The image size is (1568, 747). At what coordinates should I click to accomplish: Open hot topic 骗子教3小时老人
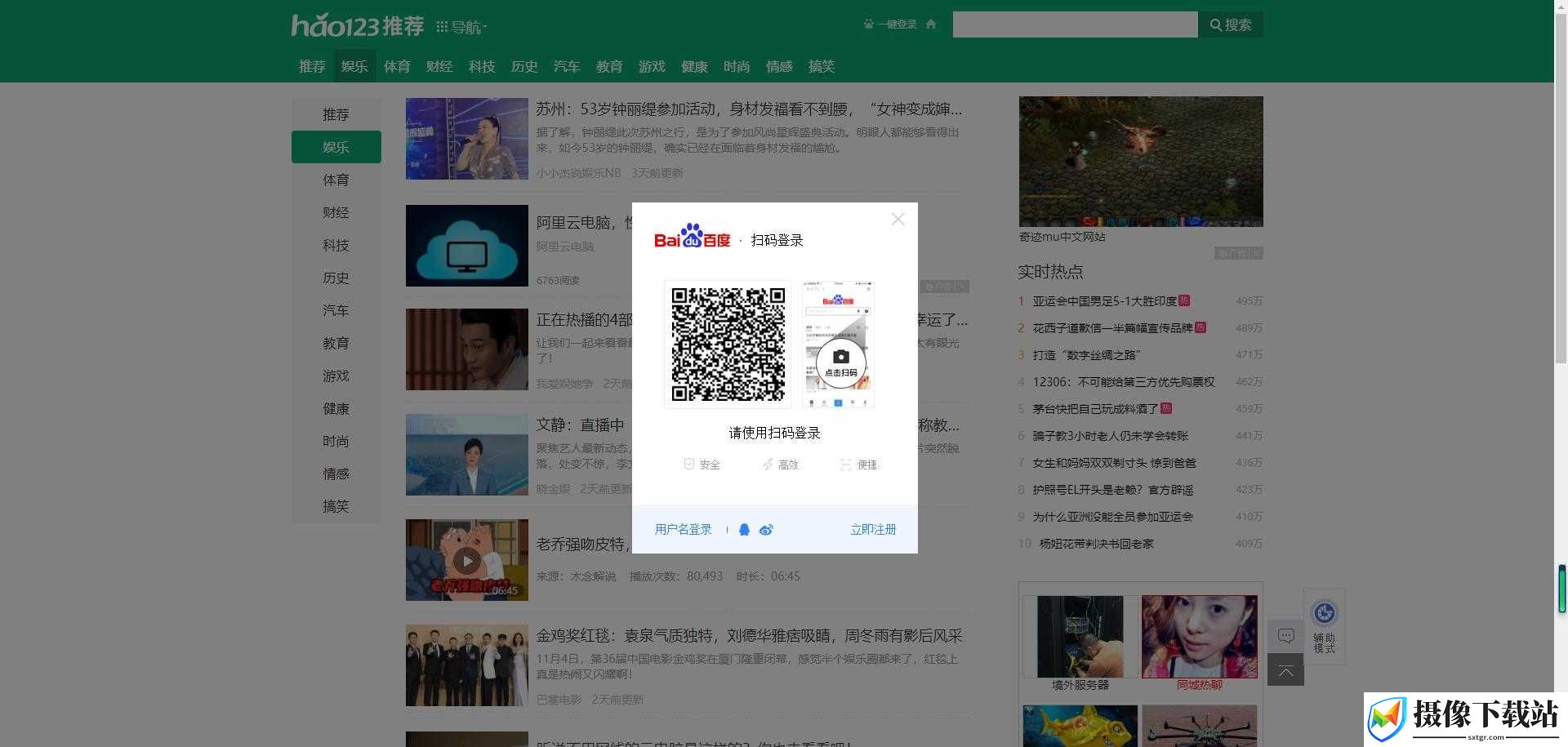tap(1110, 436)
